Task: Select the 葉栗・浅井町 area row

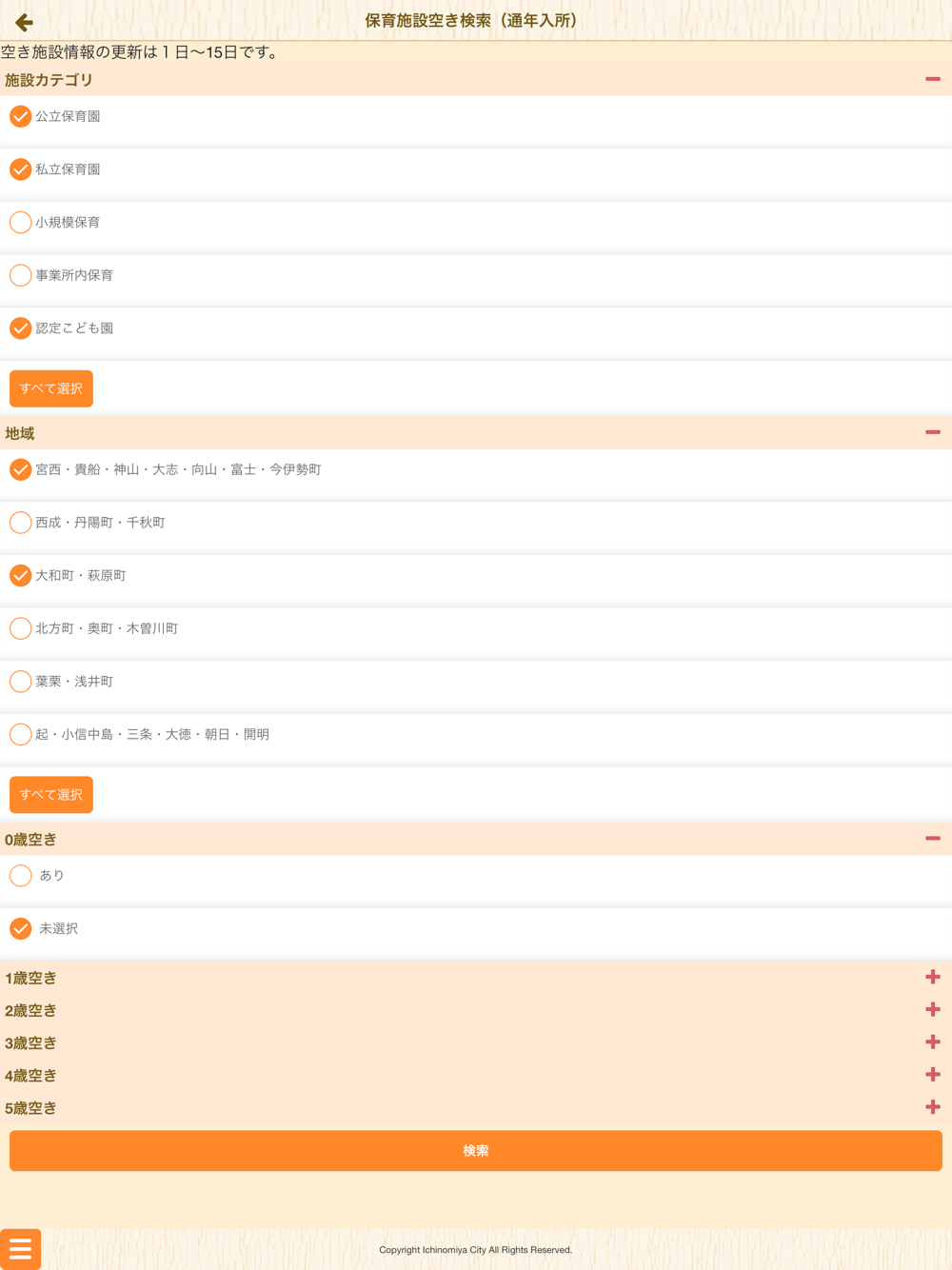Action: [476, 682]
